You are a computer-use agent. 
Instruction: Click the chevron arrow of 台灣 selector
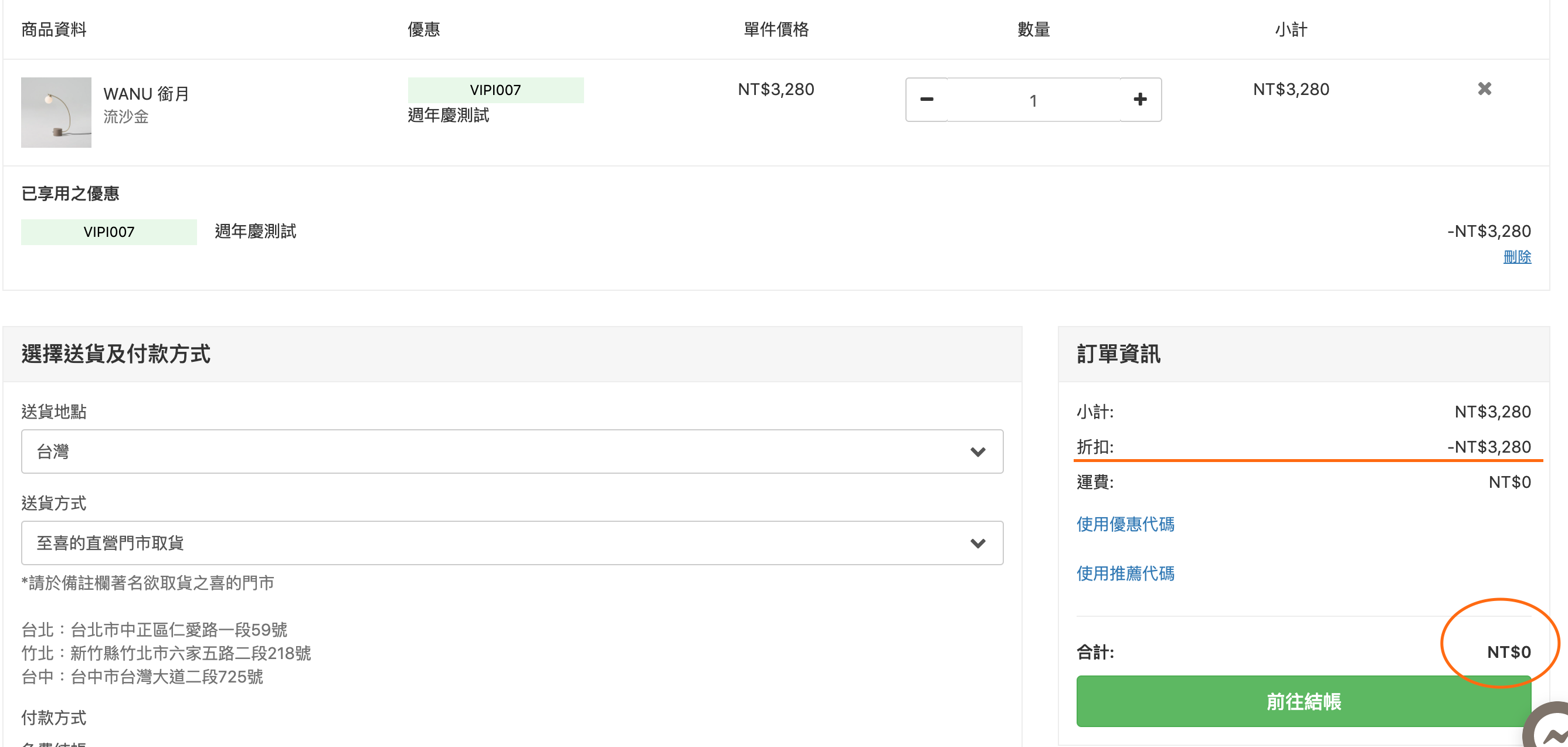coord(978,451)
